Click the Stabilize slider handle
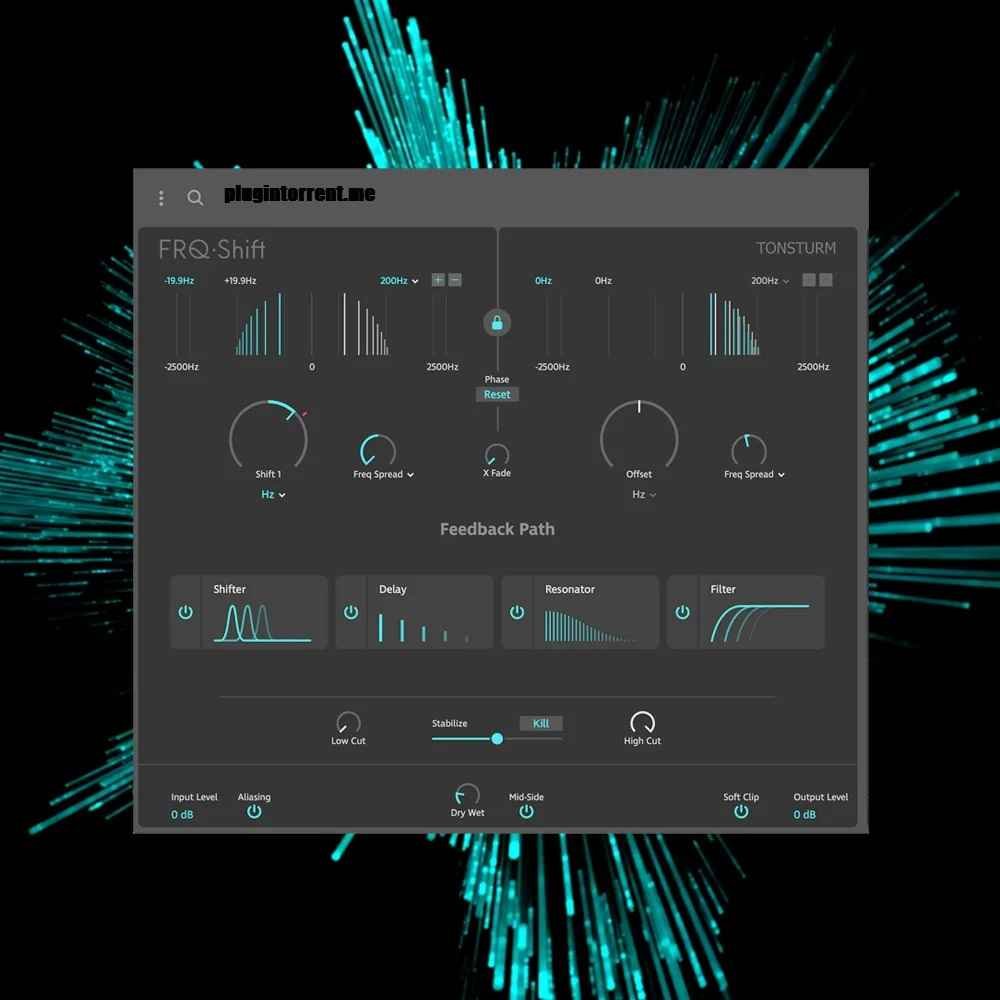1000x1000 pixels. click(x=497, y=739)
